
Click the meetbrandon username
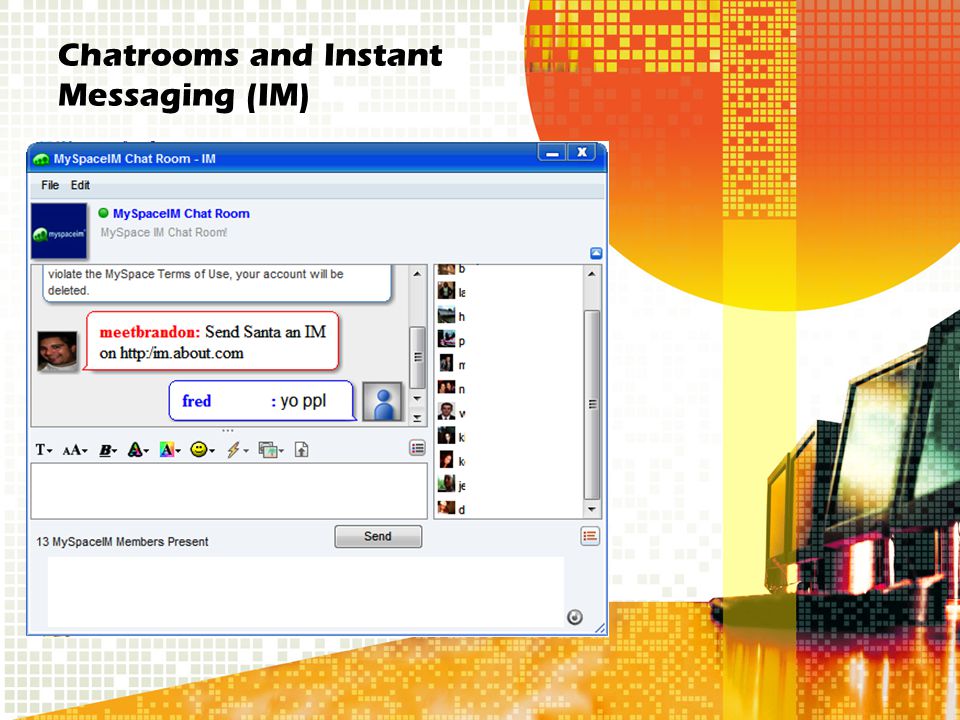point(149,332)
